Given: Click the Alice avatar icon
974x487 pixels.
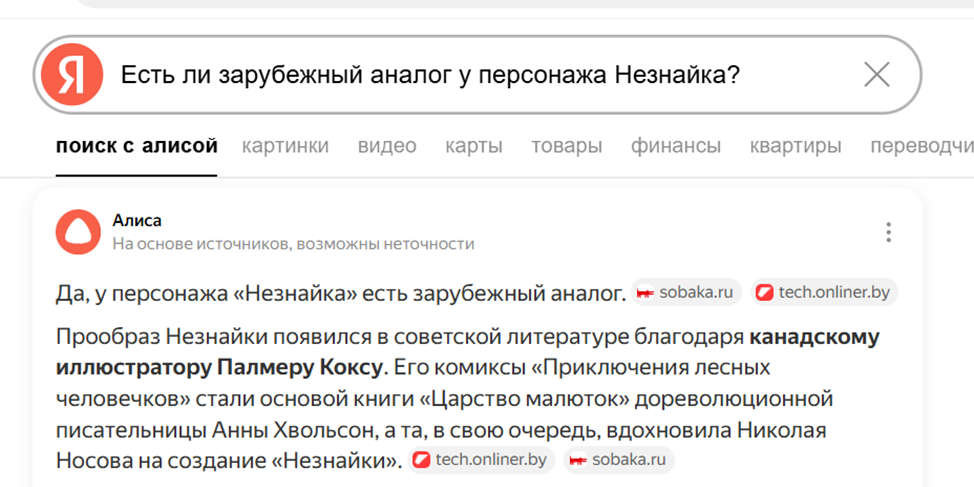Looking at the screenshot, I should 78,232.
